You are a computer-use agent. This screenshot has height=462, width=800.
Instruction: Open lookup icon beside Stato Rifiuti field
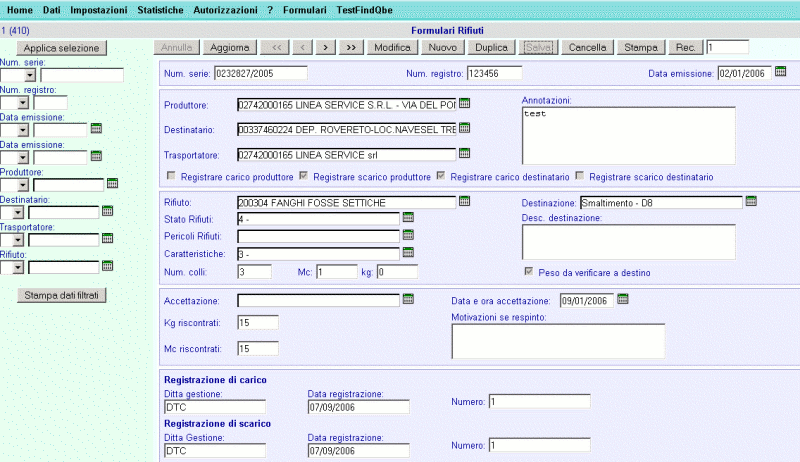(408, 218)
